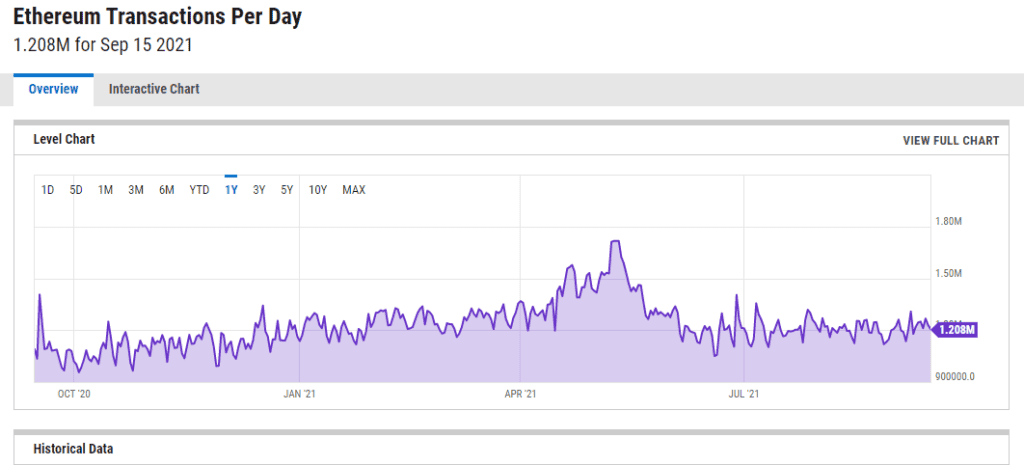Click the Level Chart heading
This screenshot has height=465, width=1024.
[64, 139]
